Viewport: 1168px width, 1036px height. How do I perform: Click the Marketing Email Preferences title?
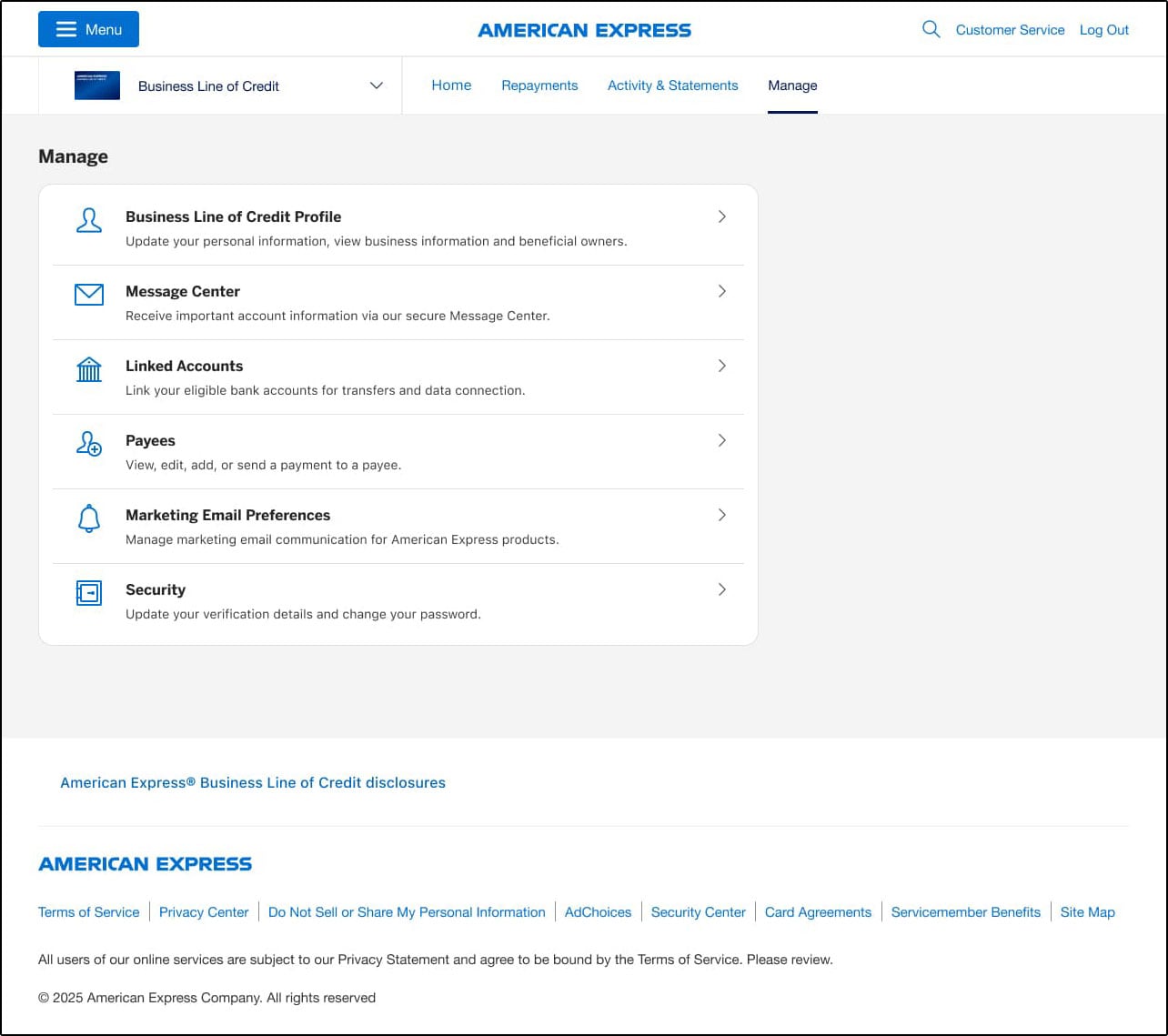[228, 515]
